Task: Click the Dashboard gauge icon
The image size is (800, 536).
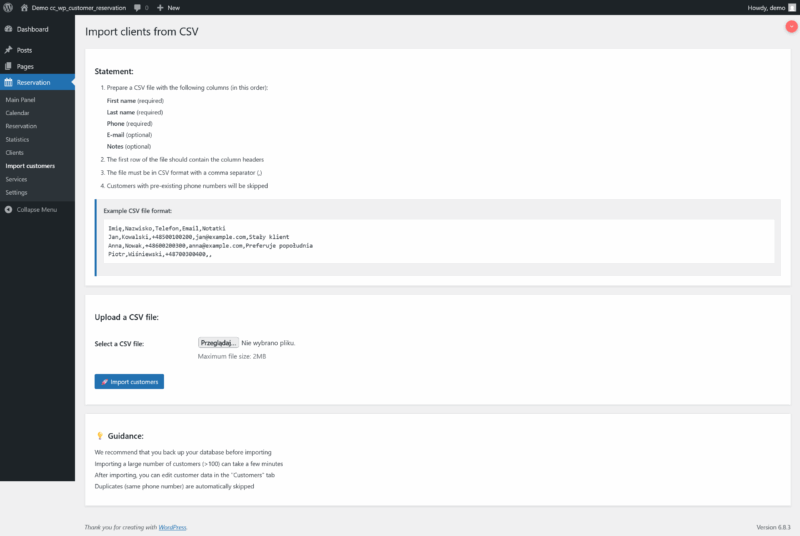Action: pyautogui.click(x=9, y=29)
